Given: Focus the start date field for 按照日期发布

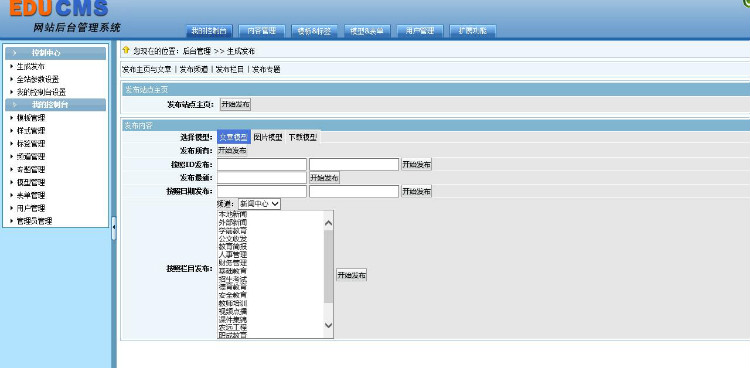Looking at the screenshot, I should coord(262,191).
